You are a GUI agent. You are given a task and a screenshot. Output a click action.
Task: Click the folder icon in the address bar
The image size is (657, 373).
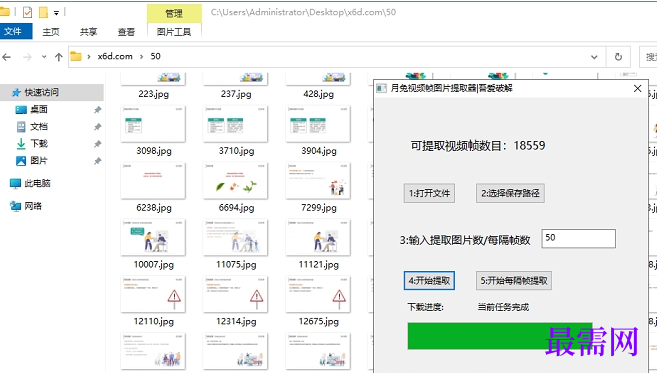pos(76,56)
